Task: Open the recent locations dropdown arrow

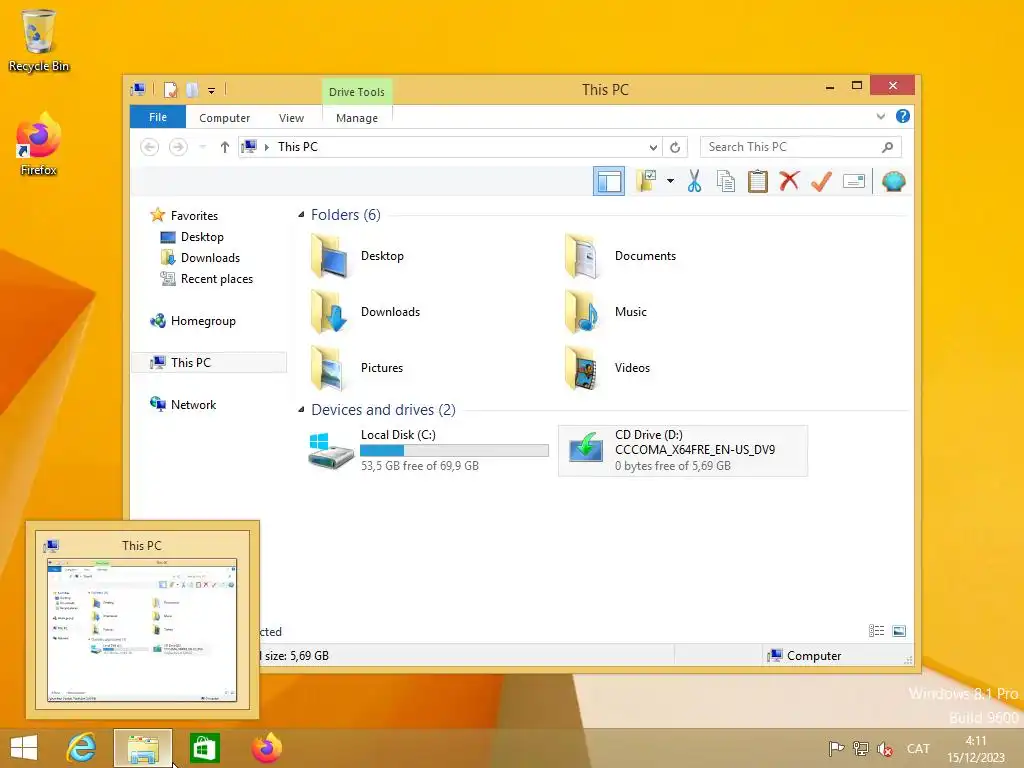Action: [202, 147]
